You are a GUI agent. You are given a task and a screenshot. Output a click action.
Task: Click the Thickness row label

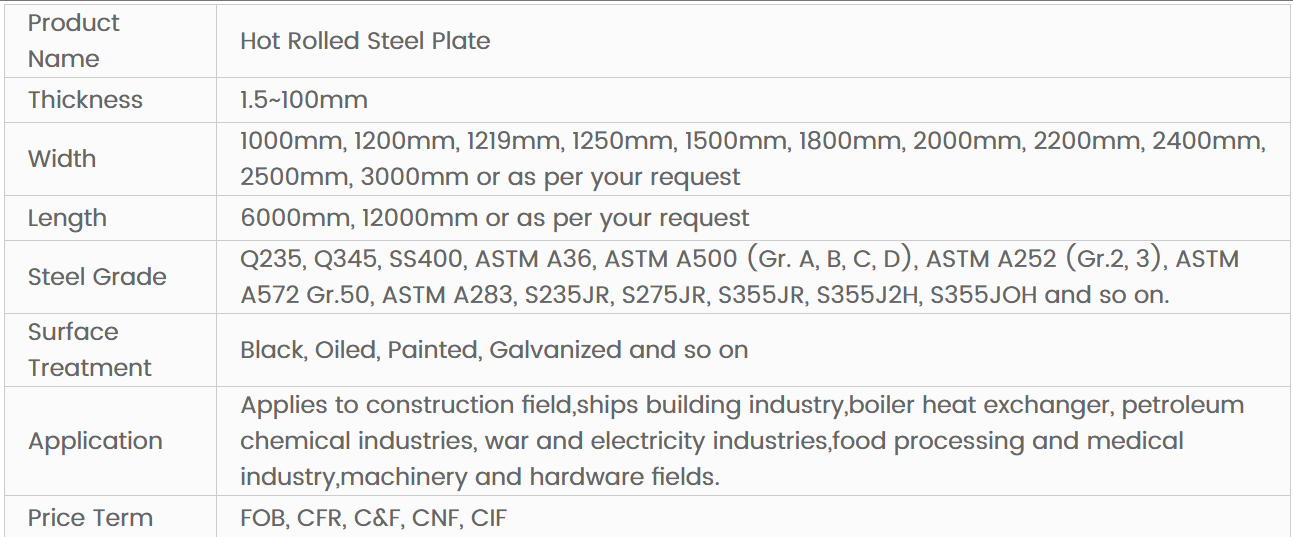[85, 100]
